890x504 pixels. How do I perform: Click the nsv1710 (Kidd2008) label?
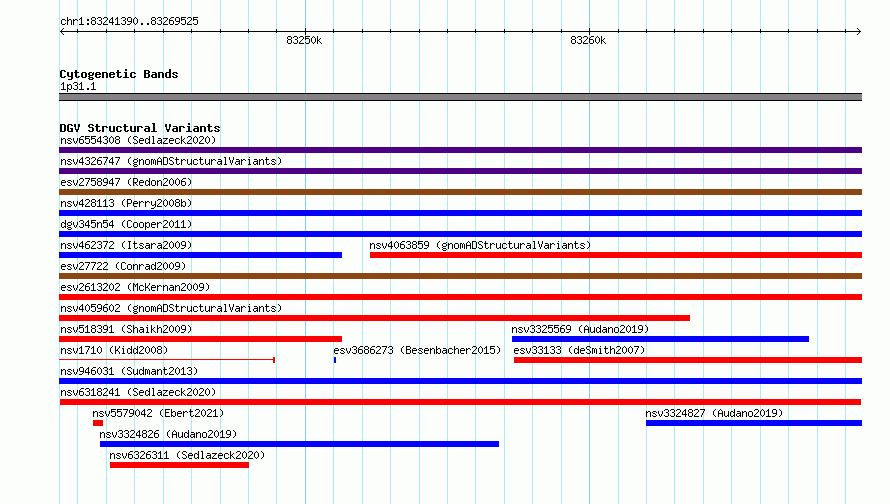[114, 350]
